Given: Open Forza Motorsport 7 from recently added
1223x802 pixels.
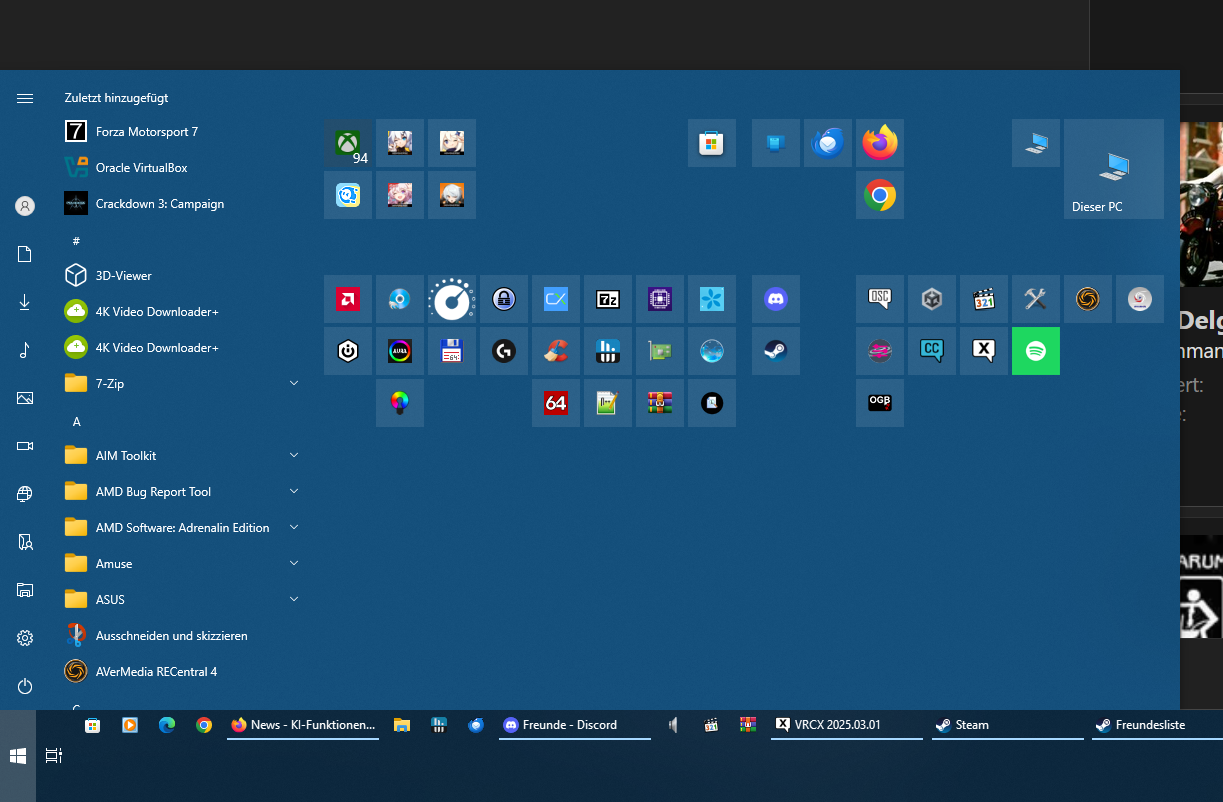Looking at the screenshot, I should [x=182, y=131].
